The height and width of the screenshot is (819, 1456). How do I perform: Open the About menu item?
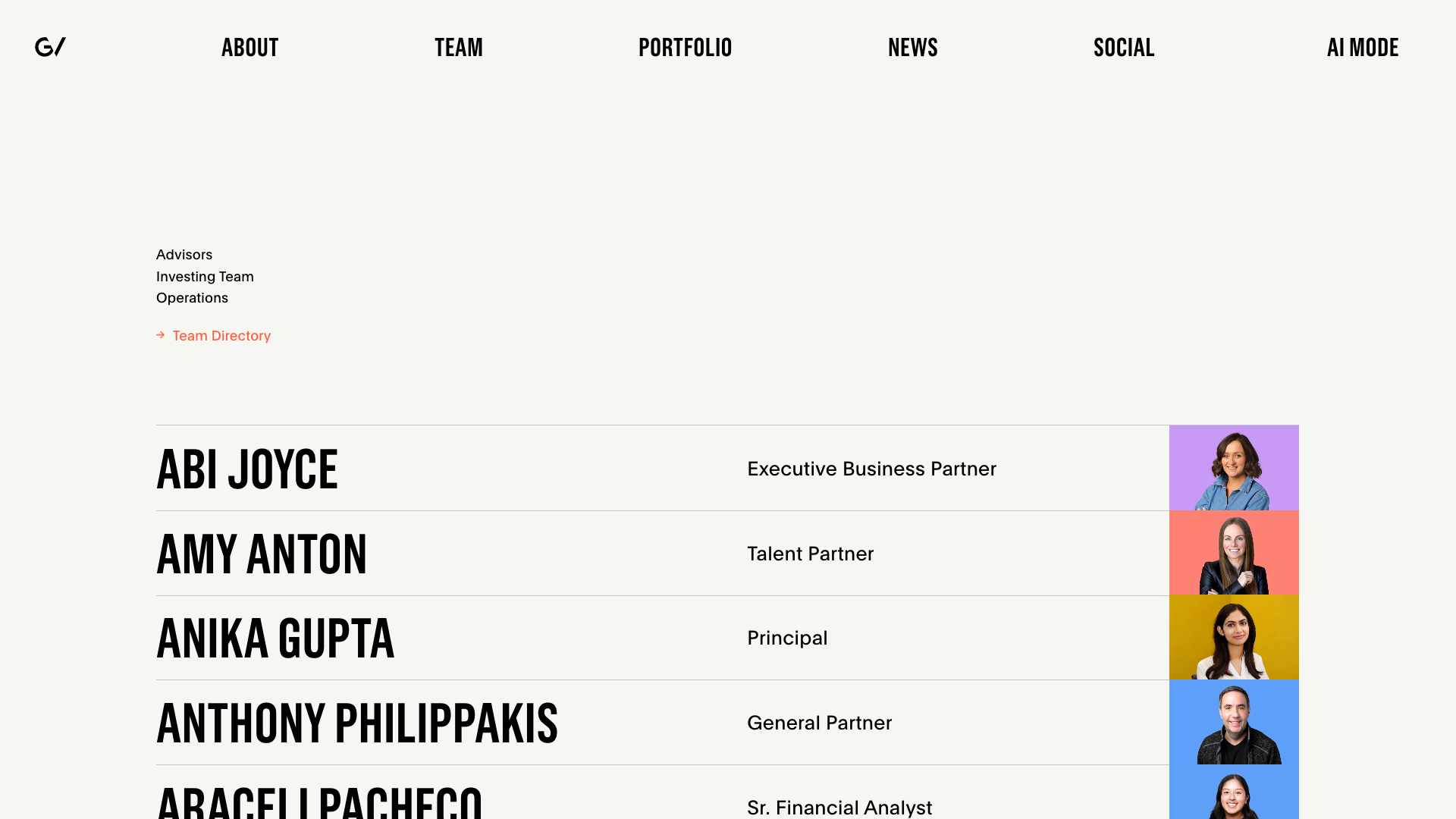pyautogui.click(x=249, y=48)
